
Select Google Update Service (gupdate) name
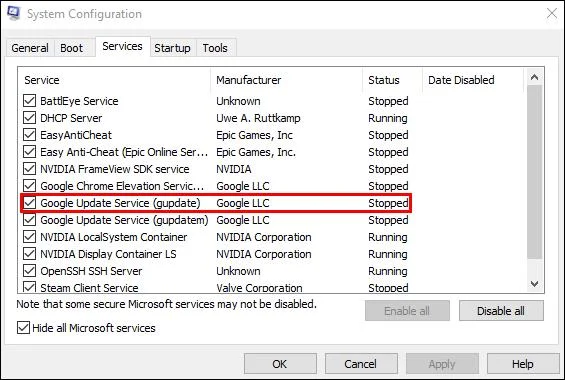pyautogui.click(x=120, y=203)
